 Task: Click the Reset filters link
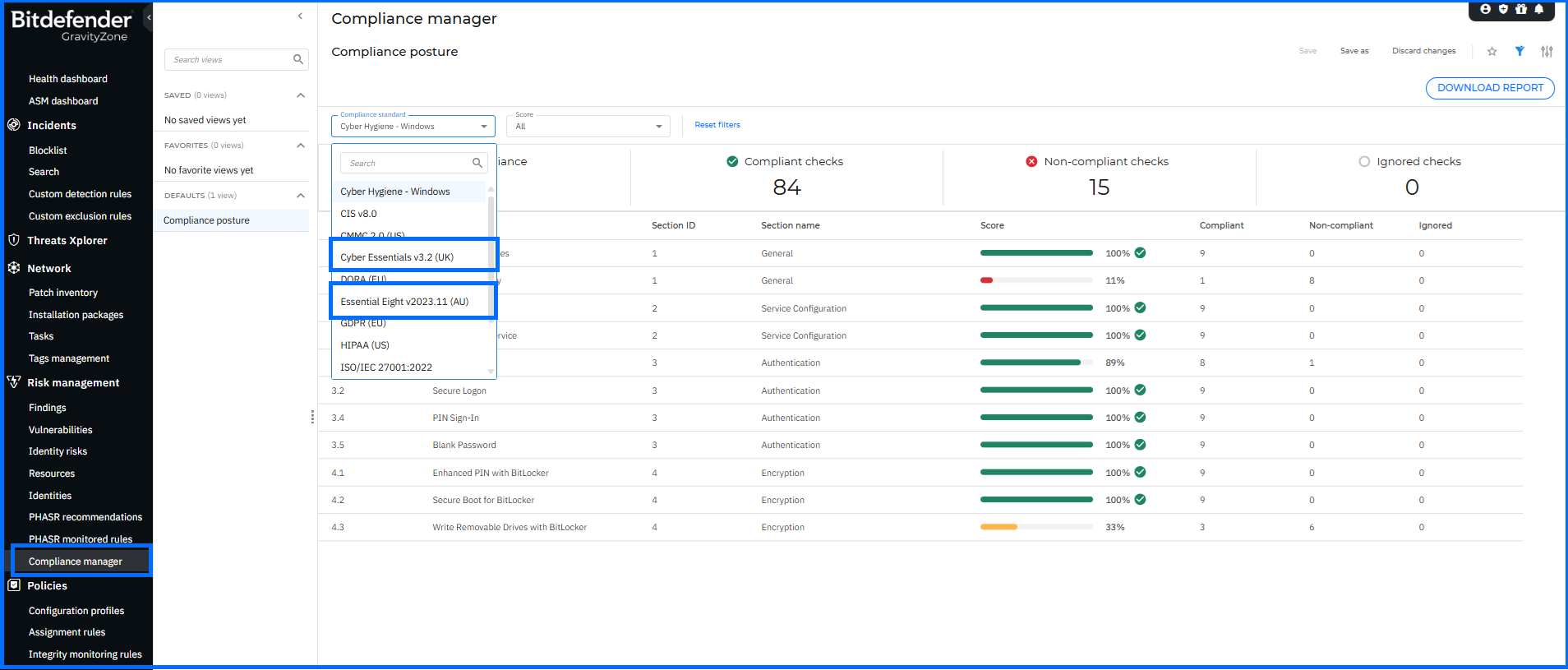tap(717, 125)
